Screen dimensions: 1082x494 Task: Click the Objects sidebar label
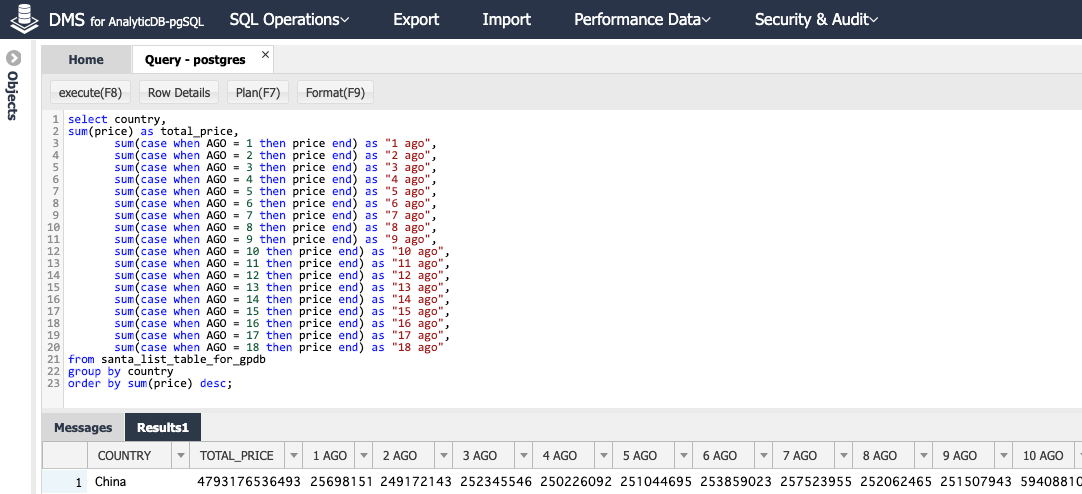12,95
